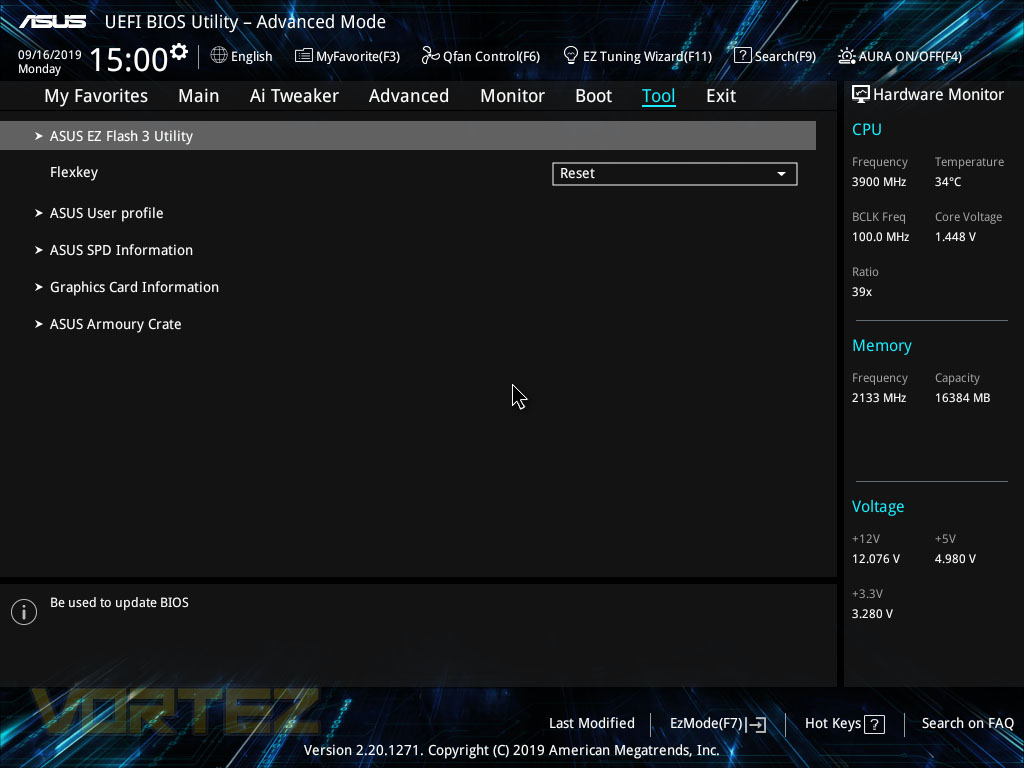
Task: Switch to Boot tab
Action: (593, 96)
